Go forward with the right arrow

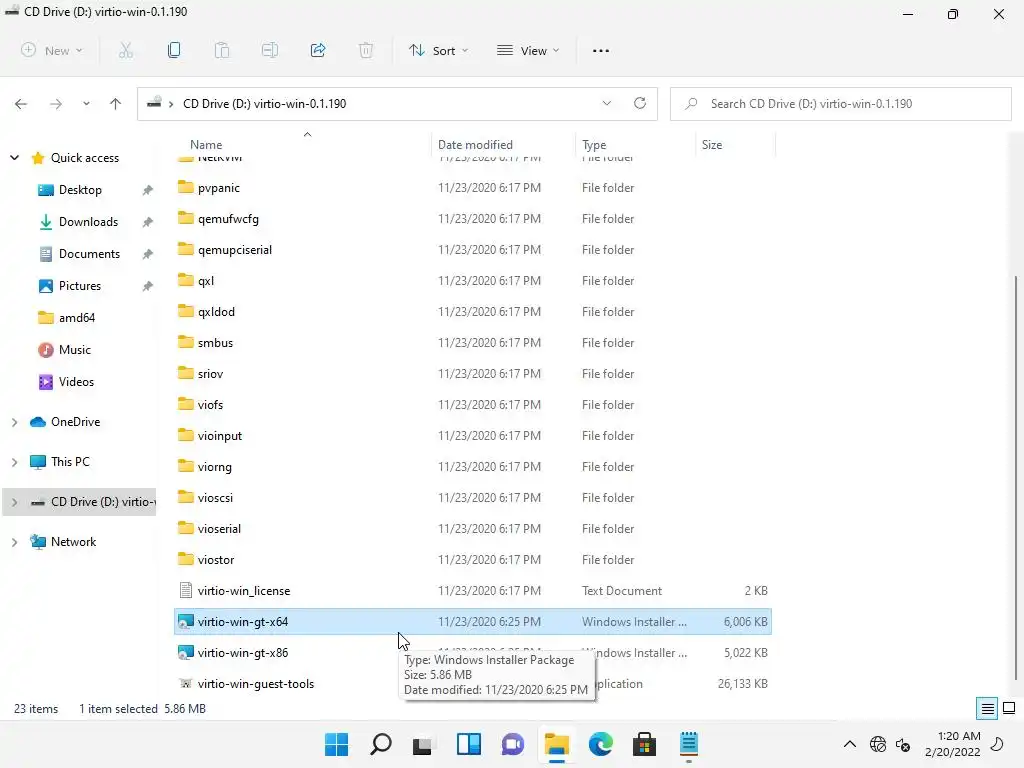click(56, 104)
